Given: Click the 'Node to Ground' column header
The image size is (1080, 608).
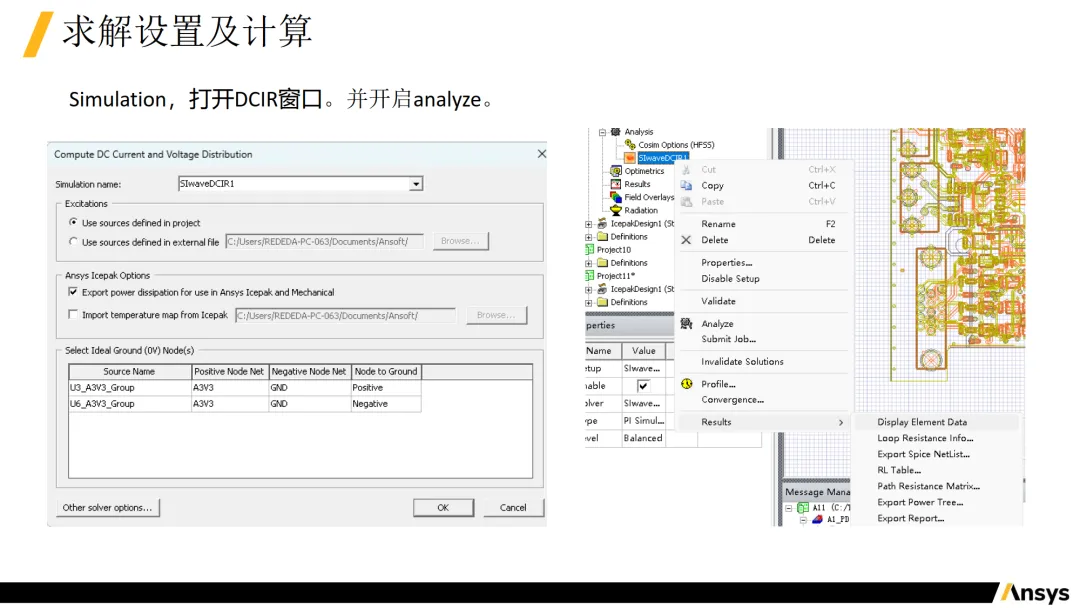Looking at the screenshot, I should (x=386, y=371).
